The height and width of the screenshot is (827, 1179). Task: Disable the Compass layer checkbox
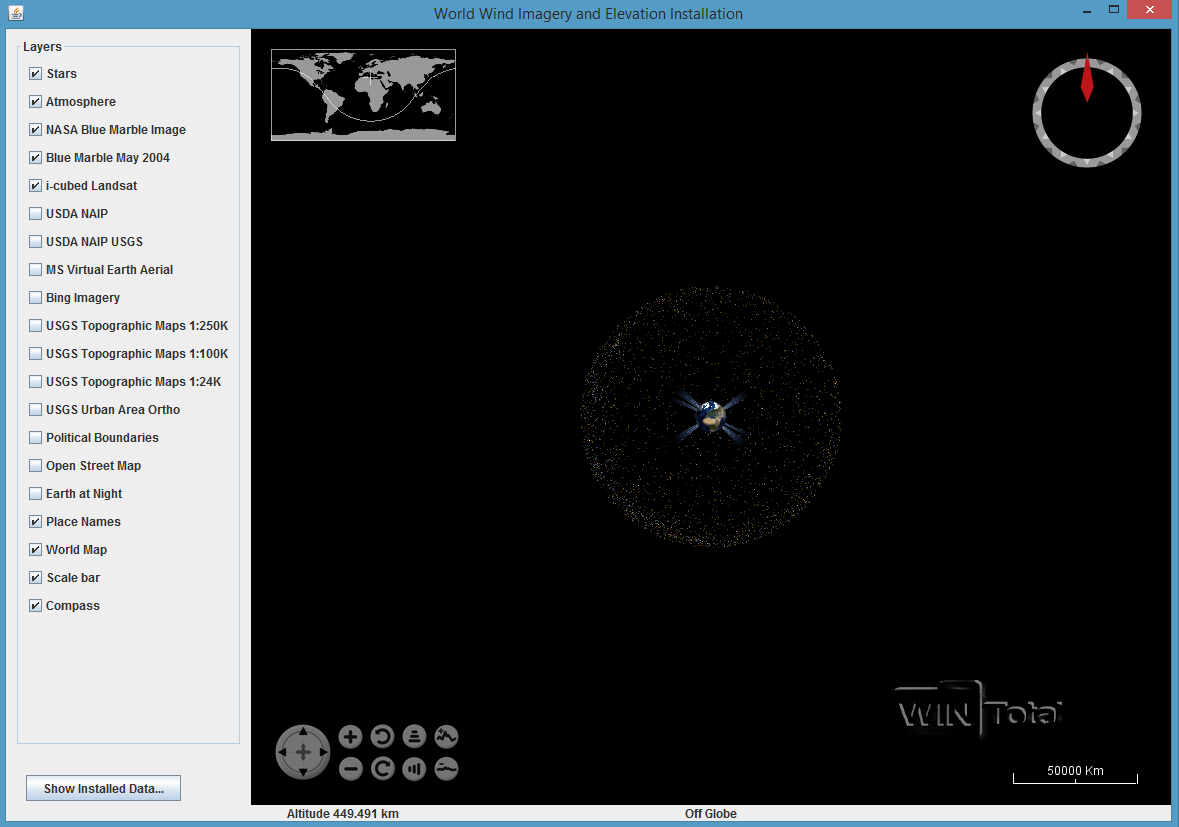35,605
